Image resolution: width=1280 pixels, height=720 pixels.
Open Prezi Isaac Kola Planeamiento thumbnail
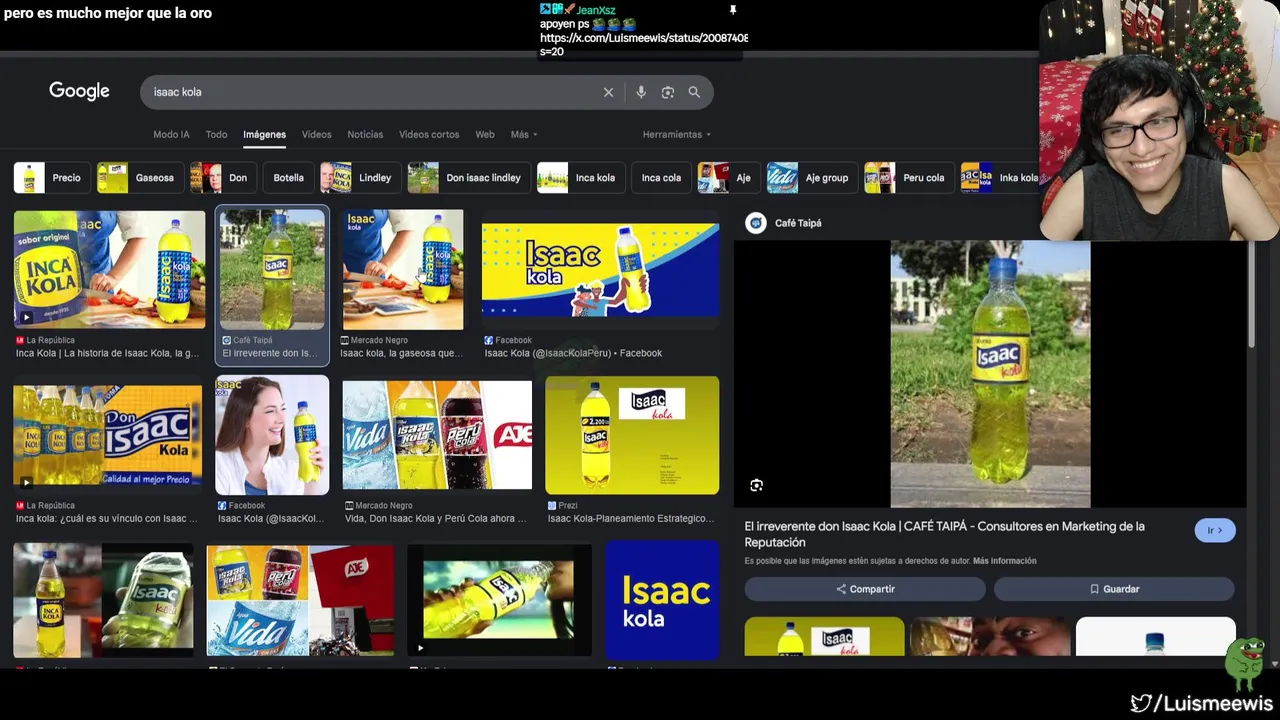click(632, 435)
